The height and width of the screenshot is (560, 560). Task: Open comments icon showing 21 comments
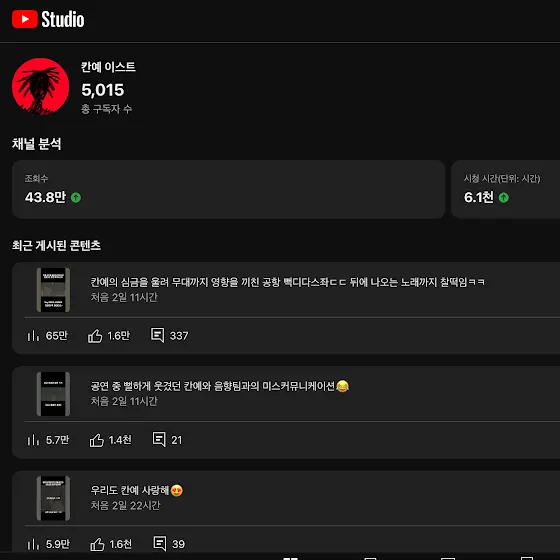pos(159,439)
